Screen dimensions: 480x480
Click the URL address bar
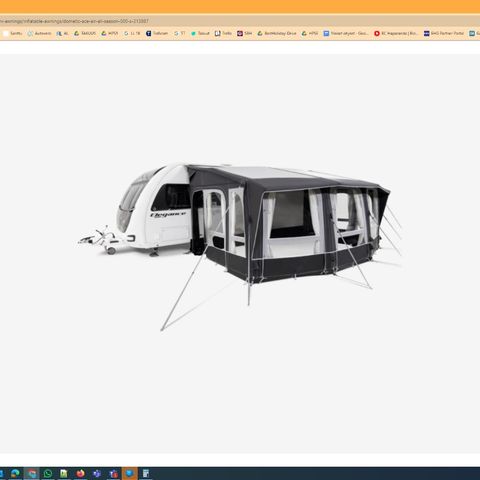[x=240, y=21]
